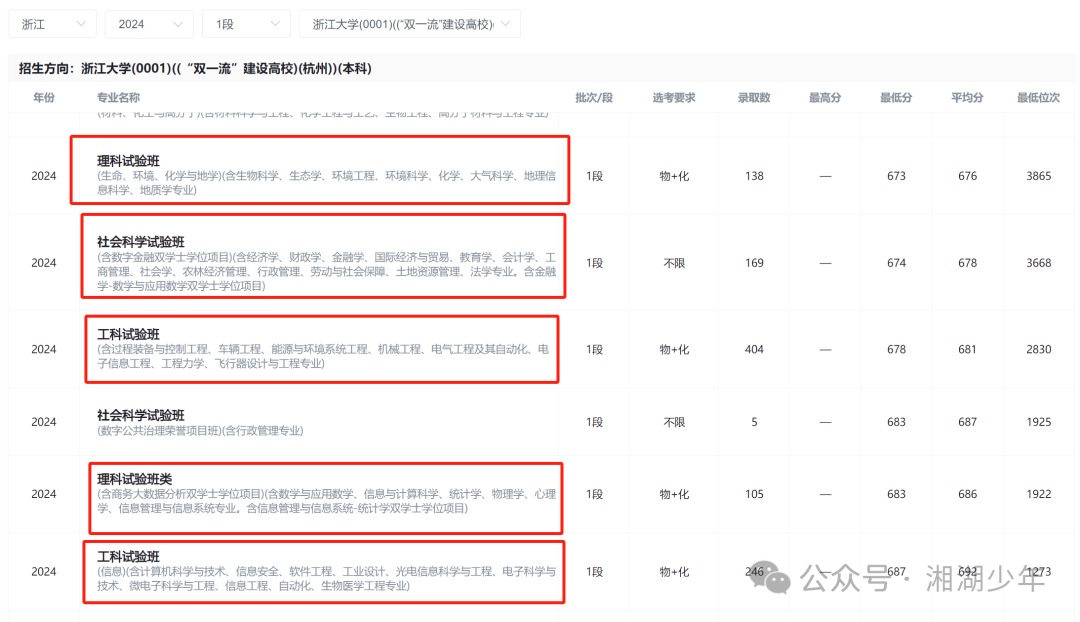Click year 2024 in the 3865 rank row
This screenshot has height=622, width=1080.
coord(43,176)
